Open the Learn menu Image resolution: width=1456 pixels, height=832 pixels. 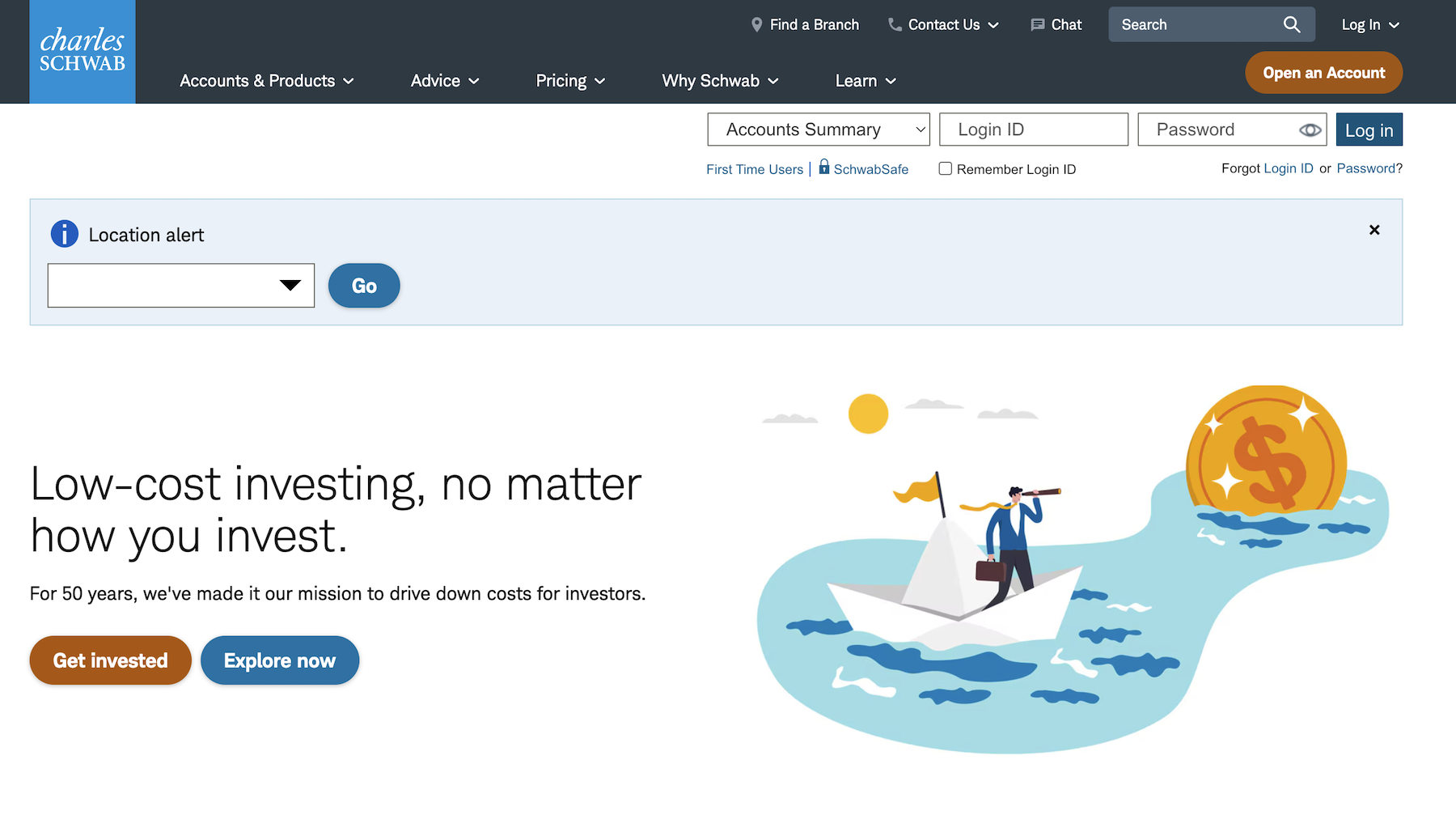[x=866, y=81]
